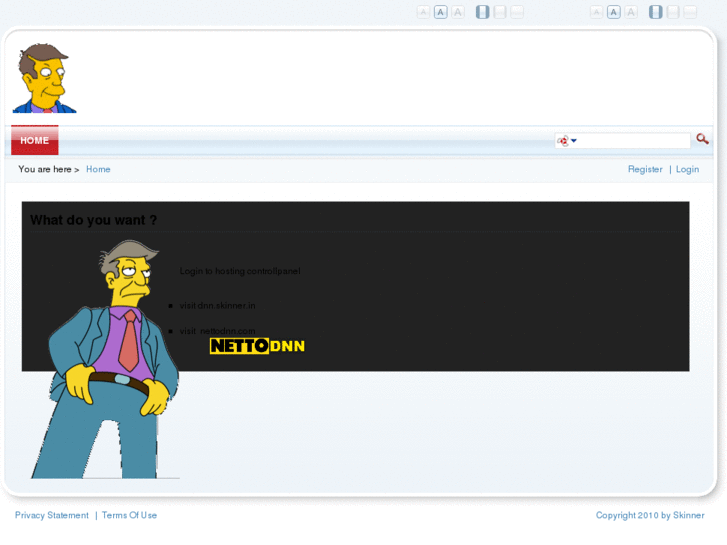Choose narrow page width in right icon group
The height and width of the screenshot is (545, 727).
pyautogui.click(x=656, y=12)
